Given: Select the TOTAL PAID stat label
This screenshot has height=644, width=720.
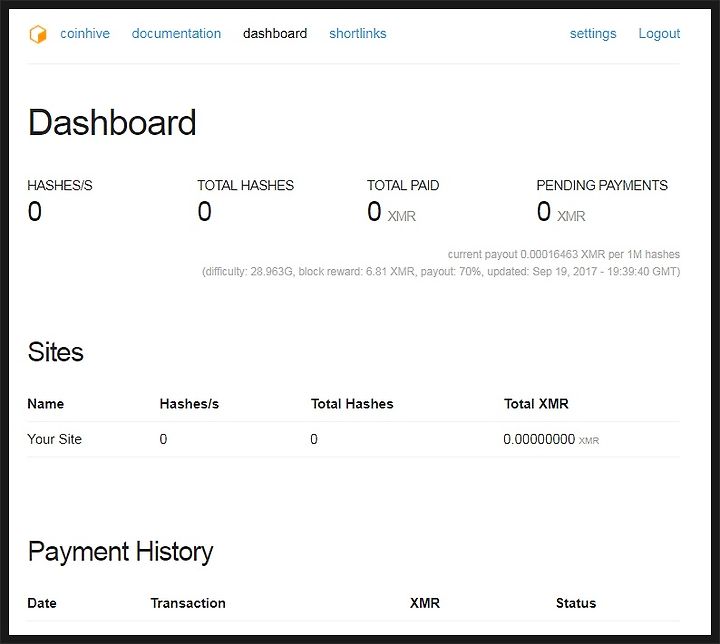Looking at the screenshot, I should 403,185.
